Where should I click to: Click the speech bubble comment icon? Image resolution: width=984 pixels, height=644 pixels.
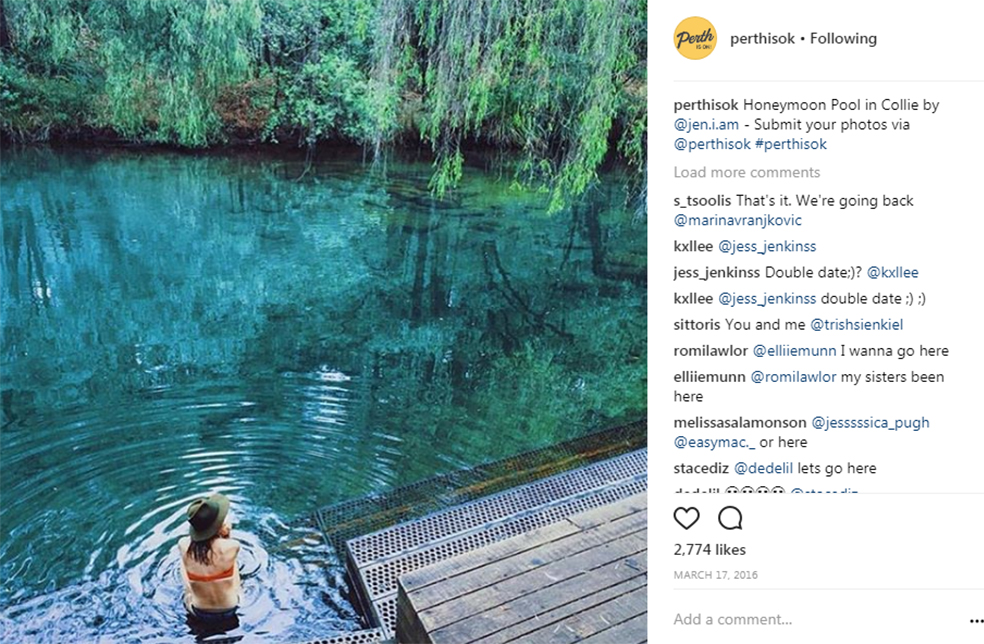pos(730,518)
